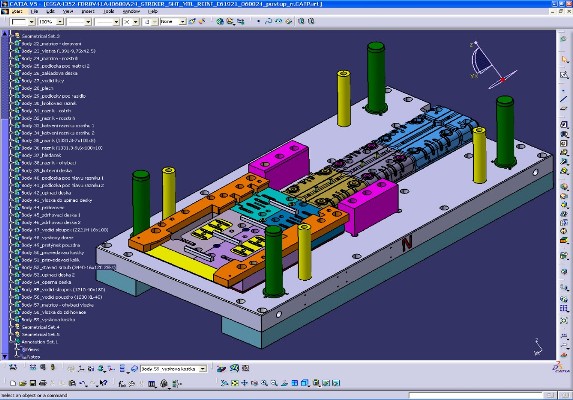Toggle Hide/Show on the view toolbar
This screenshot has height=400, width=573.
[x=326, y=383]
